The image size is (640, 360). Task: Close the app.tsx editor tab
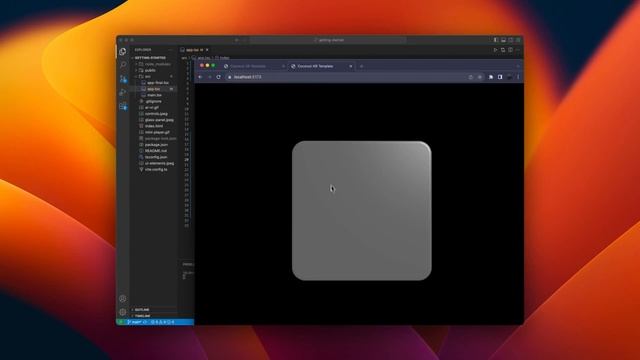[x=207, y=50]
